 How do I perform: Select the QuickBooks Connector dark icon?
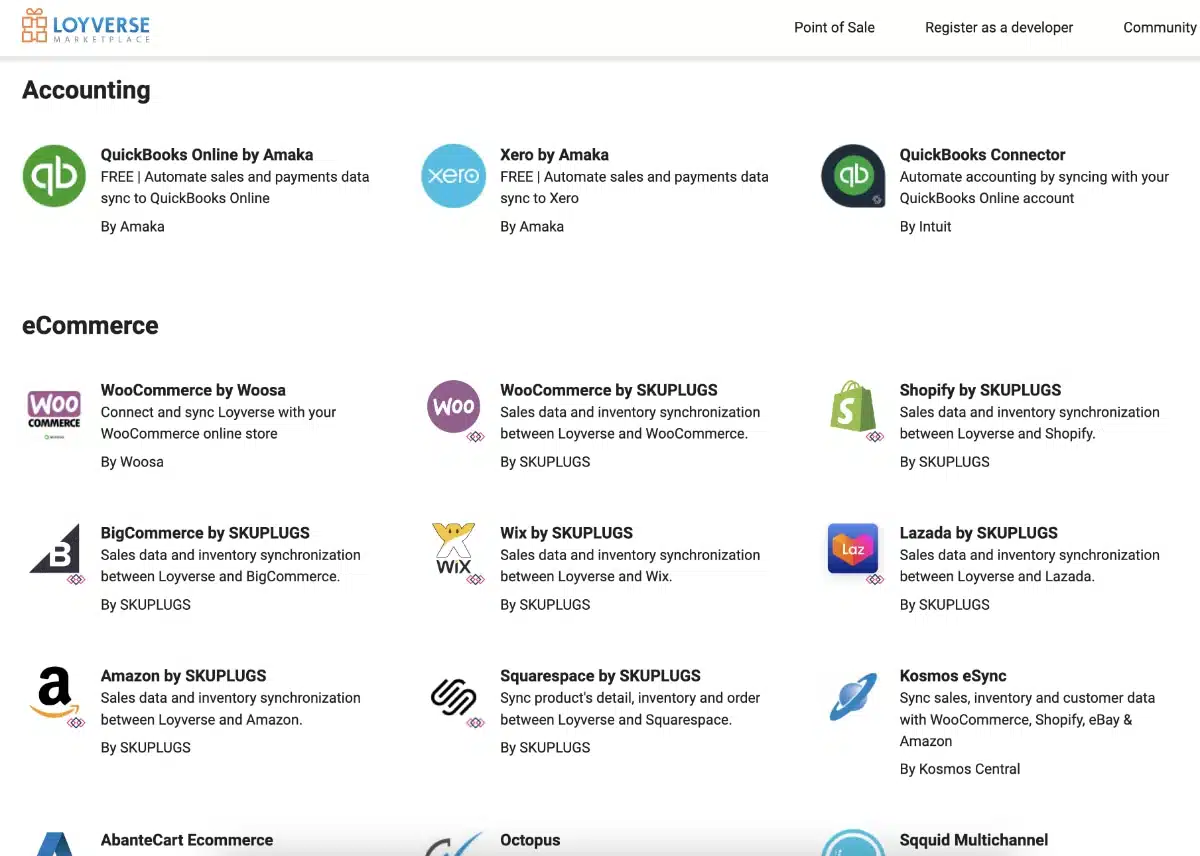[x=853, y=176]
